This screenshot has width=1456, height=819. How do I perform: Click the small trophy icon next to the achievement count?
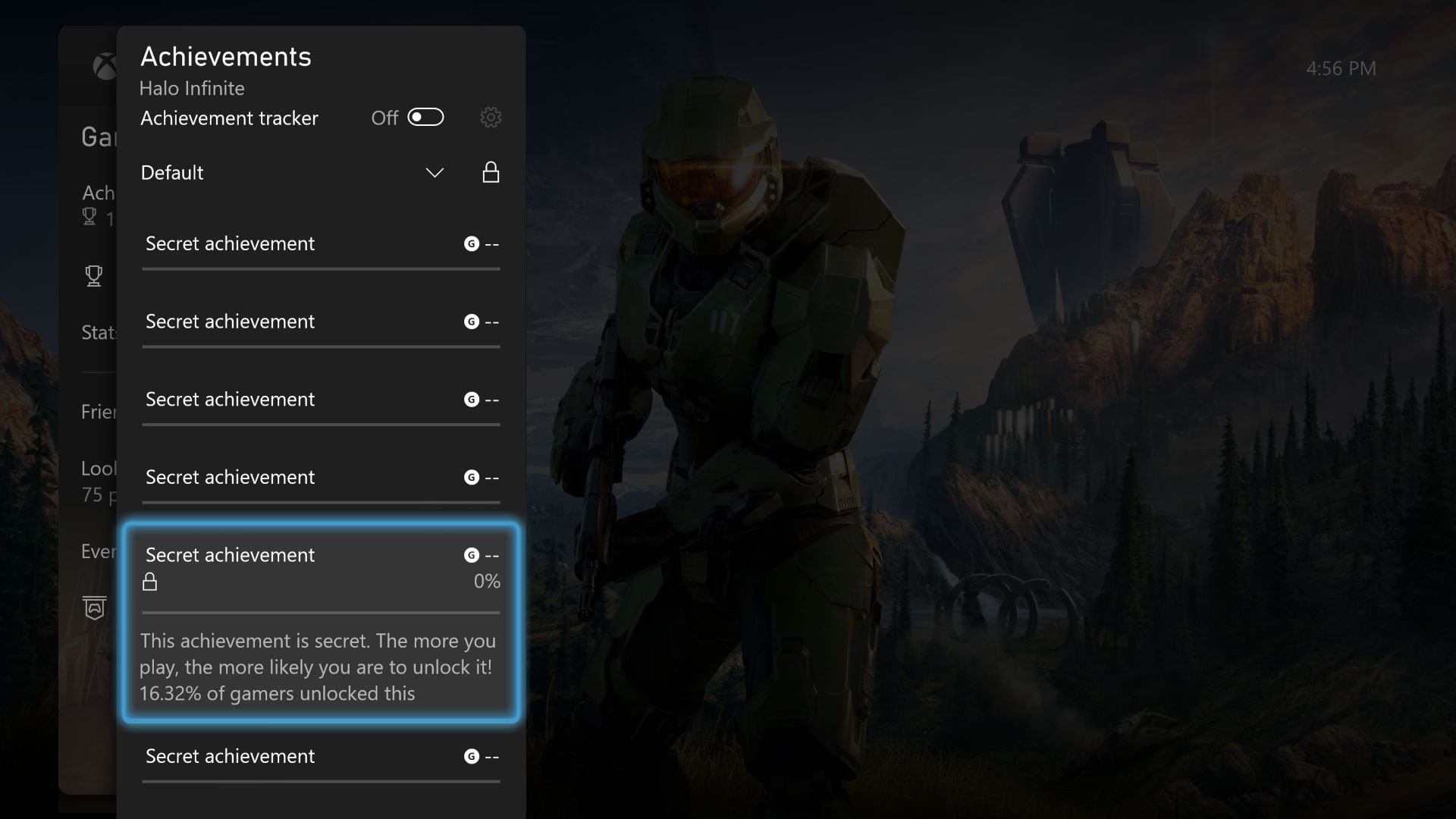88,216
